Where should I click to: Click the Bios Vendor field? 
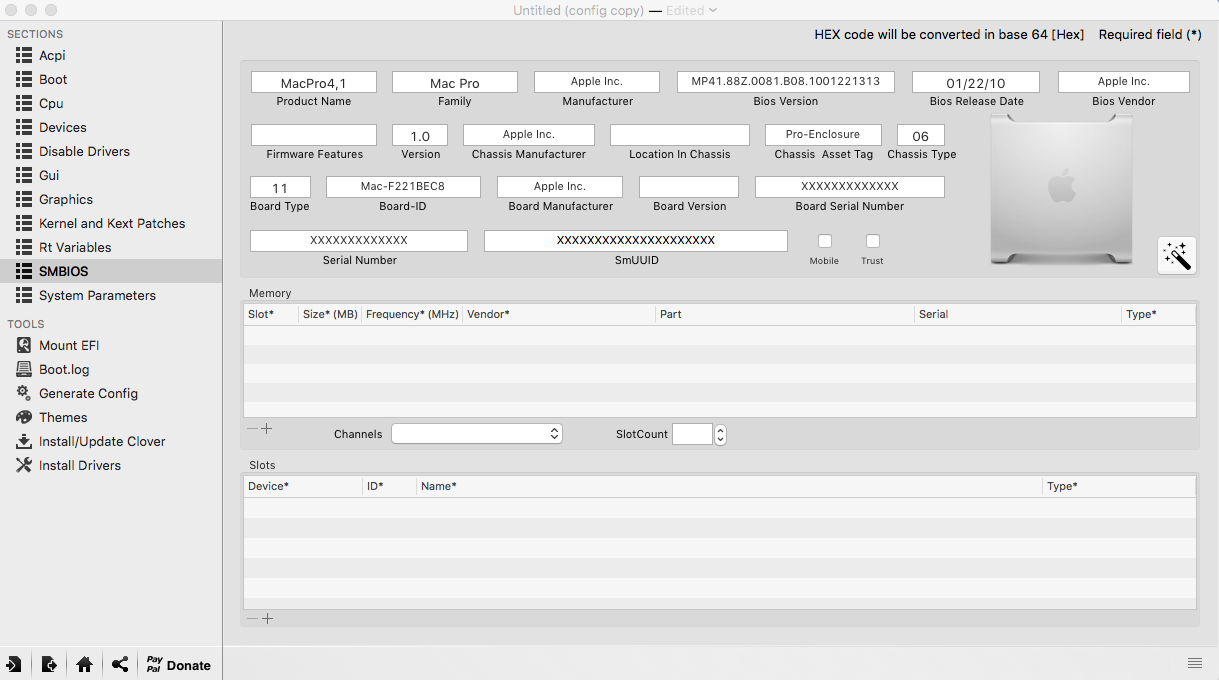(1124, 82)
